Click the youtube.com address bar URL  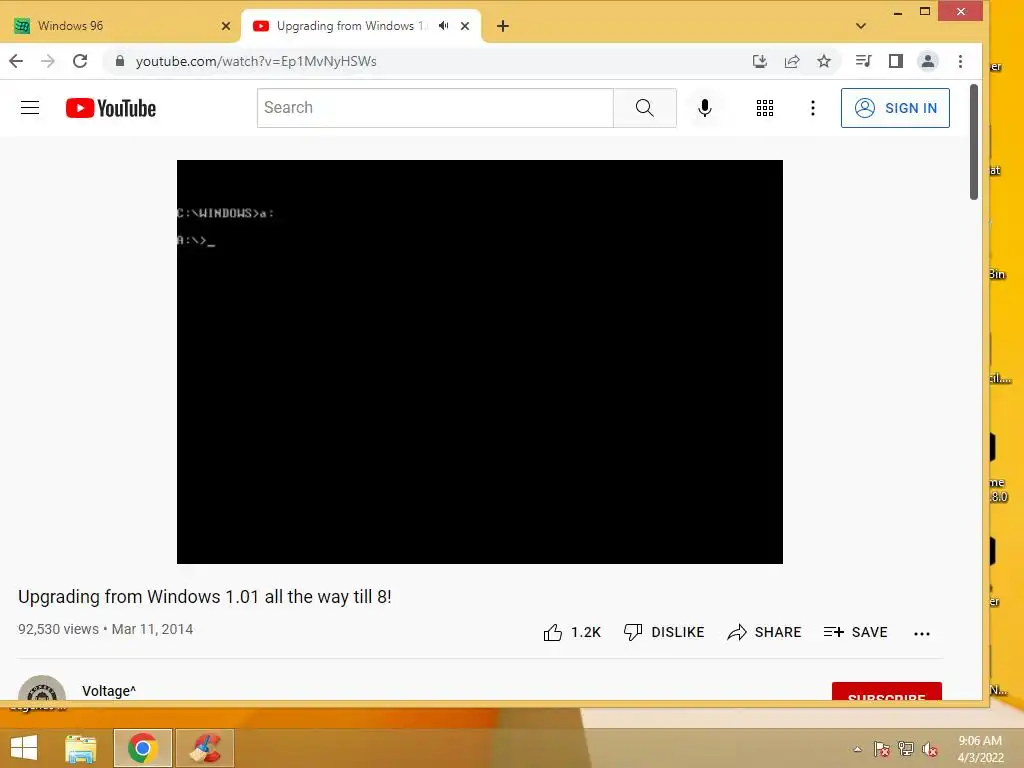point(256,61)
